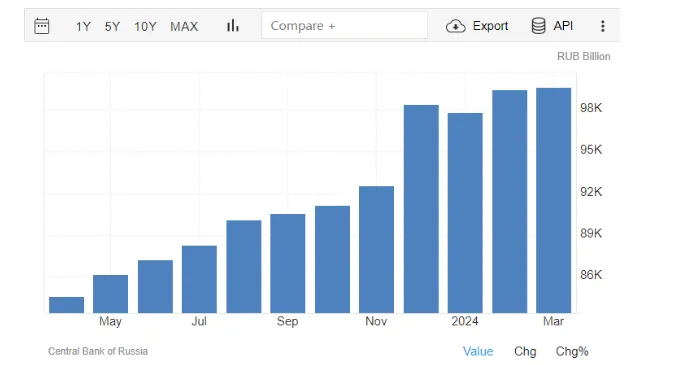Open the calendar date range picker
Viewport: 676px width, 365px height.
pyautogui.click(x=42, y=26)
